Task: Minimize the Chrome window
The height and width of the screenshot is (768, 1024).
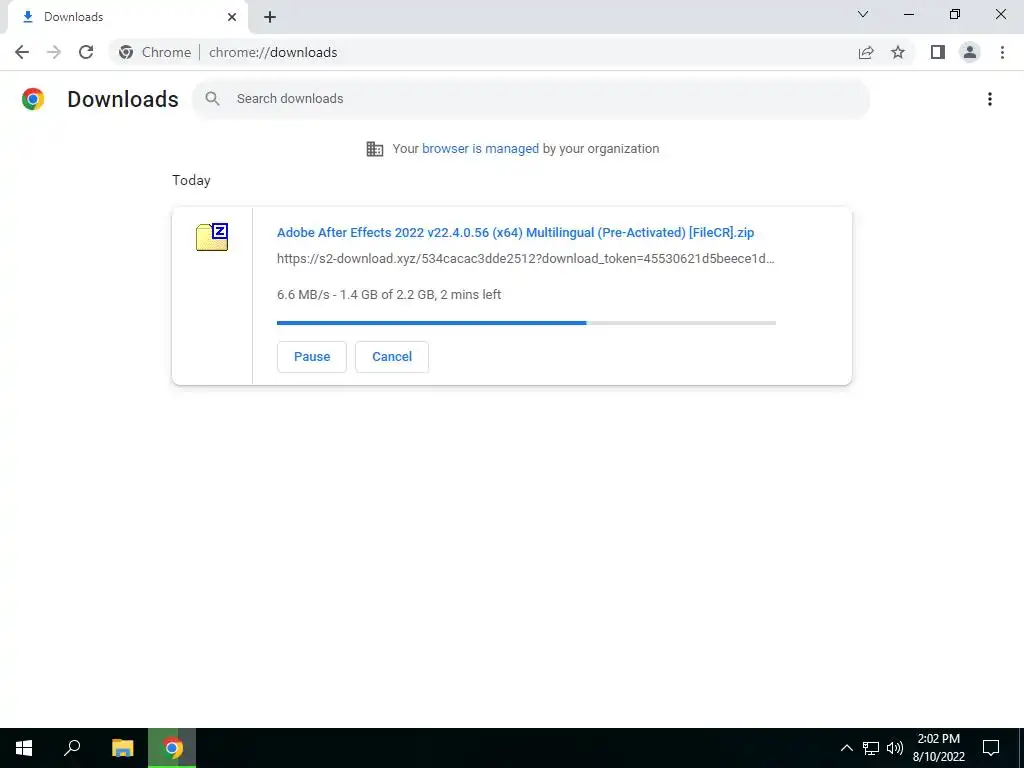Action: [x=909, y=14]
